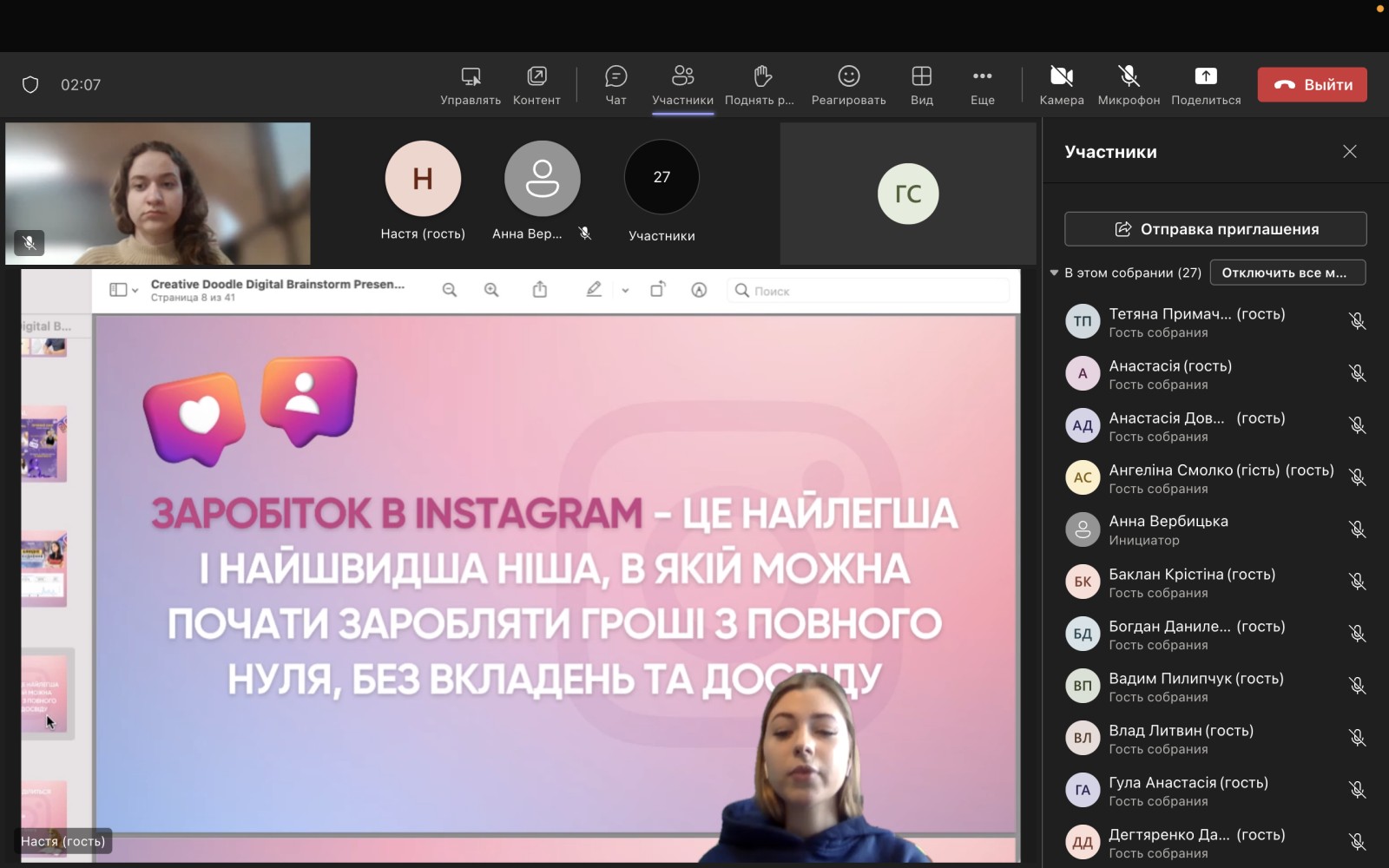Open the Вид layout options

[x=922, y=85]
